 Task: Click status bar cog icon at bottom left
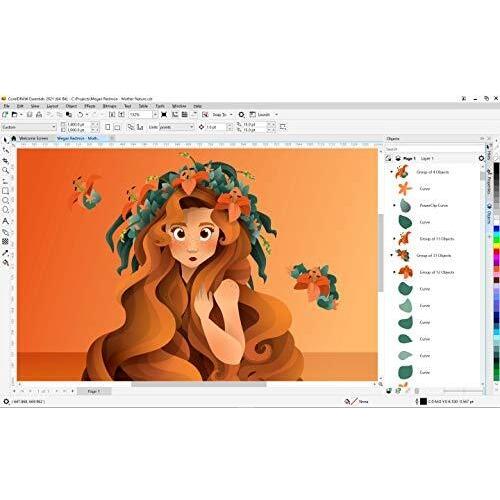[x=6, y=402]
